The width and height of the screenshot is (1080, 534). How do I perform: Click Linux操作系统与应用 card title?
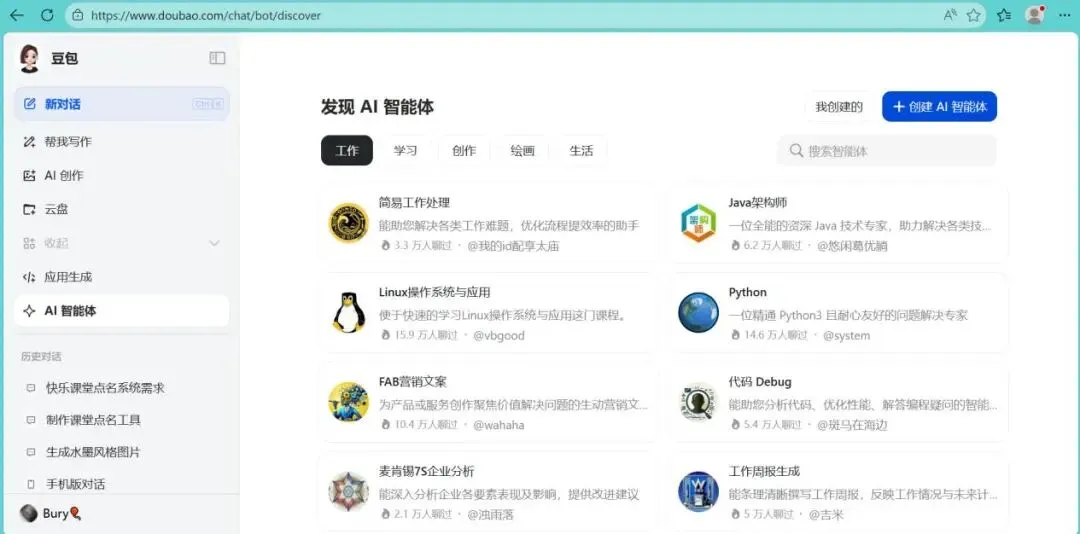click(435, 292)
